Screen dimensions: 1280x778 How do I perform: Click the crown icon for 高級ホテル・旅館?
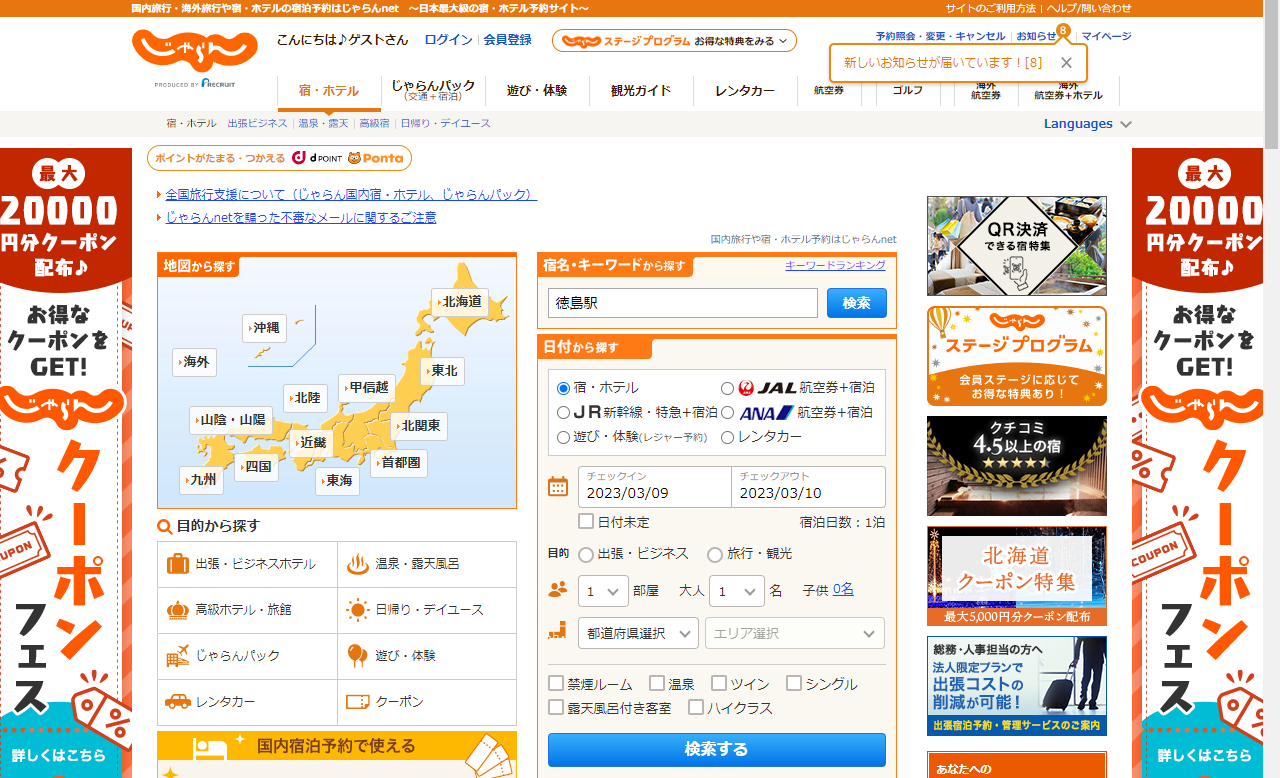[x=178, y=610]
